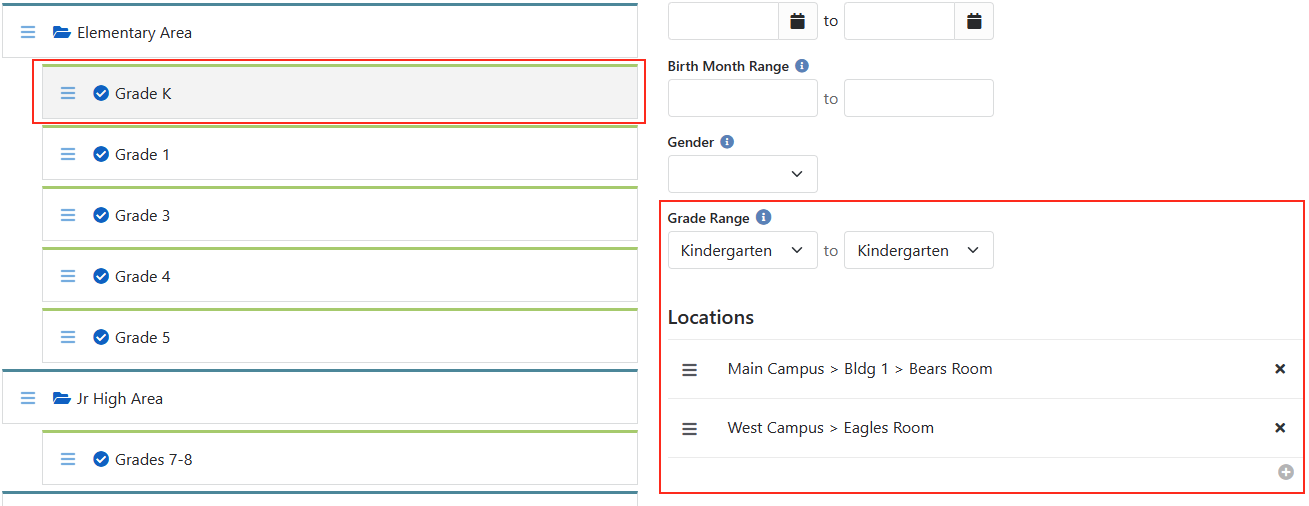
Task: Click the Bears Room reorder handle
Action: tap(690, 370)
